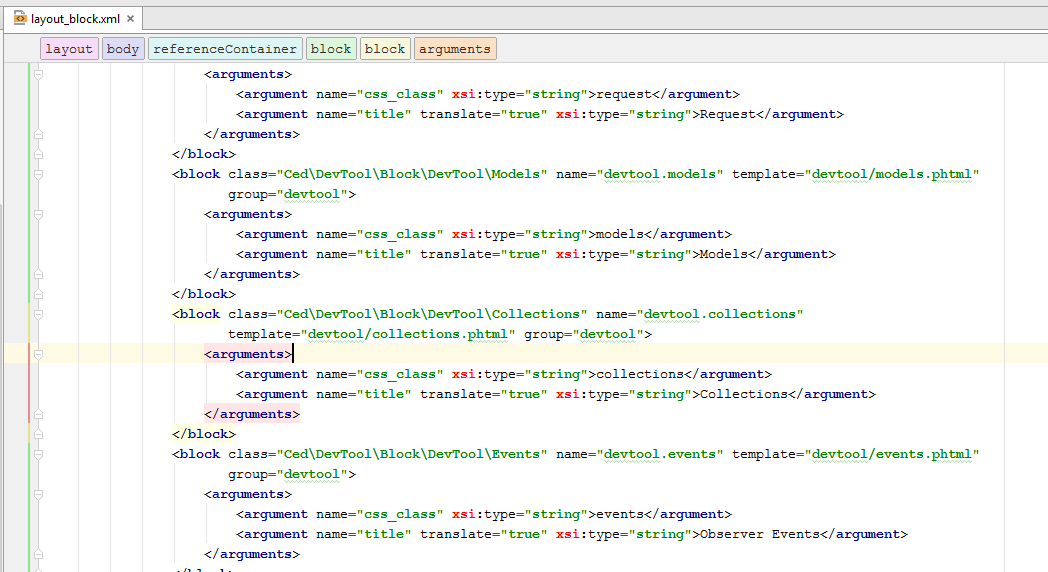
Task: Click the lowercase "request" css_class value
Action: 624,94
